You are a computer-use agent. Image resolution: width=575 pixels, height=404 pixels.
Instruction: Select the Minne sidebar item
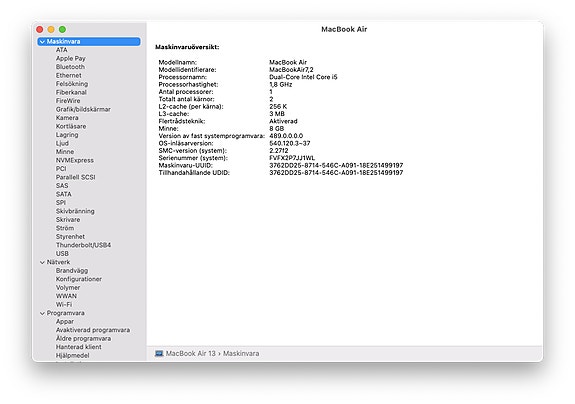(65, 151)
